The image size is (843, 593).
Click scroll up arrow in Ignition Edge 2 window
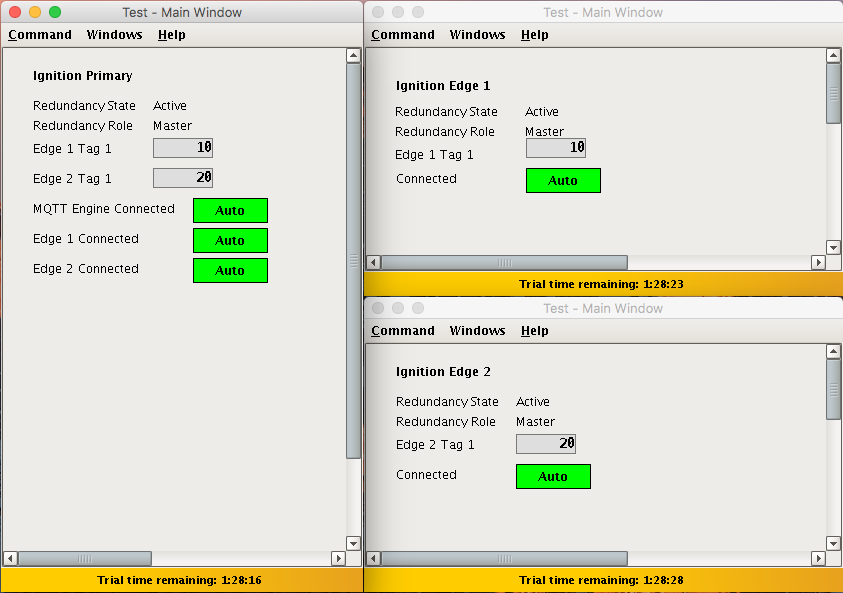click(833, 352)
